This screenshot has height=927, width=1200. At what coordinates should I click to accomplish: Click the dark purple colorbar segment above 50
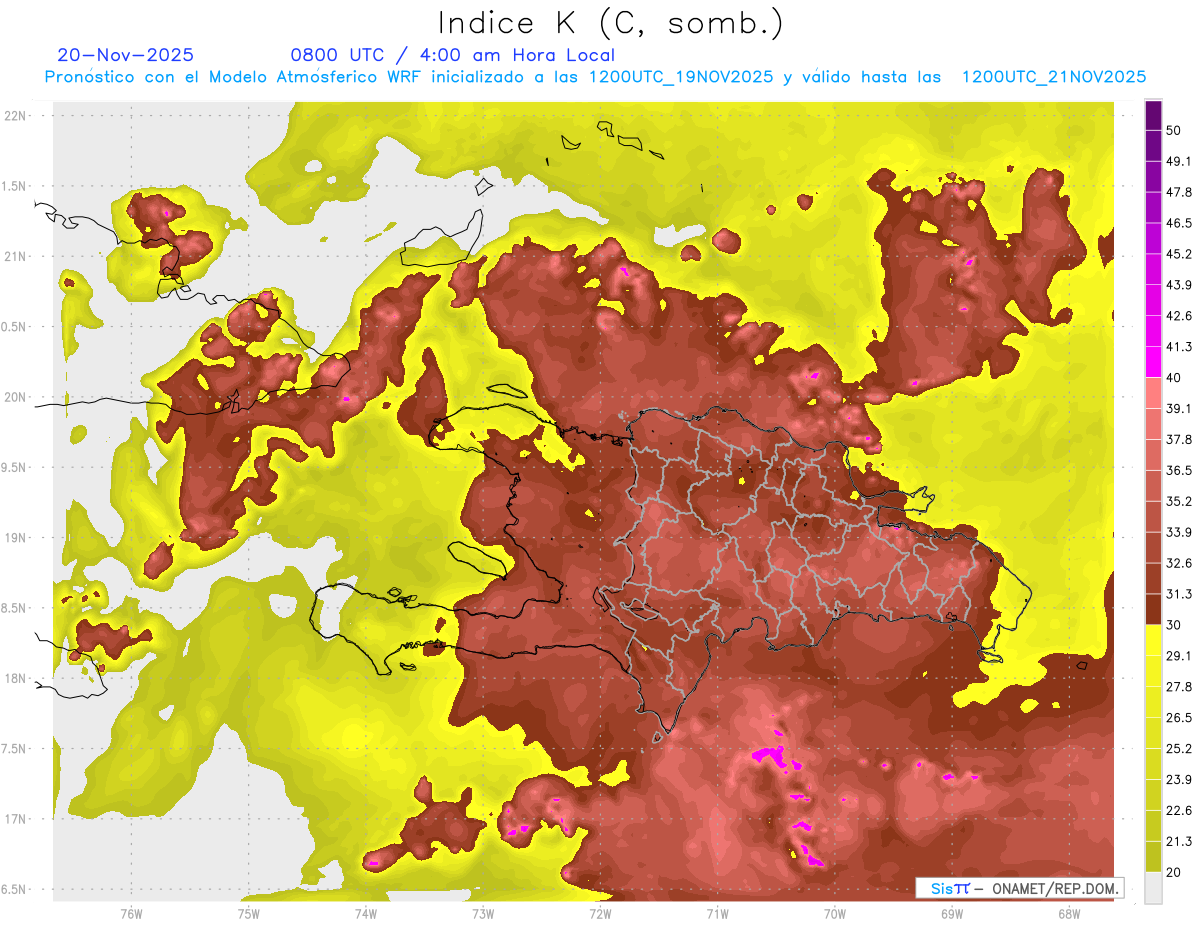1153,115
